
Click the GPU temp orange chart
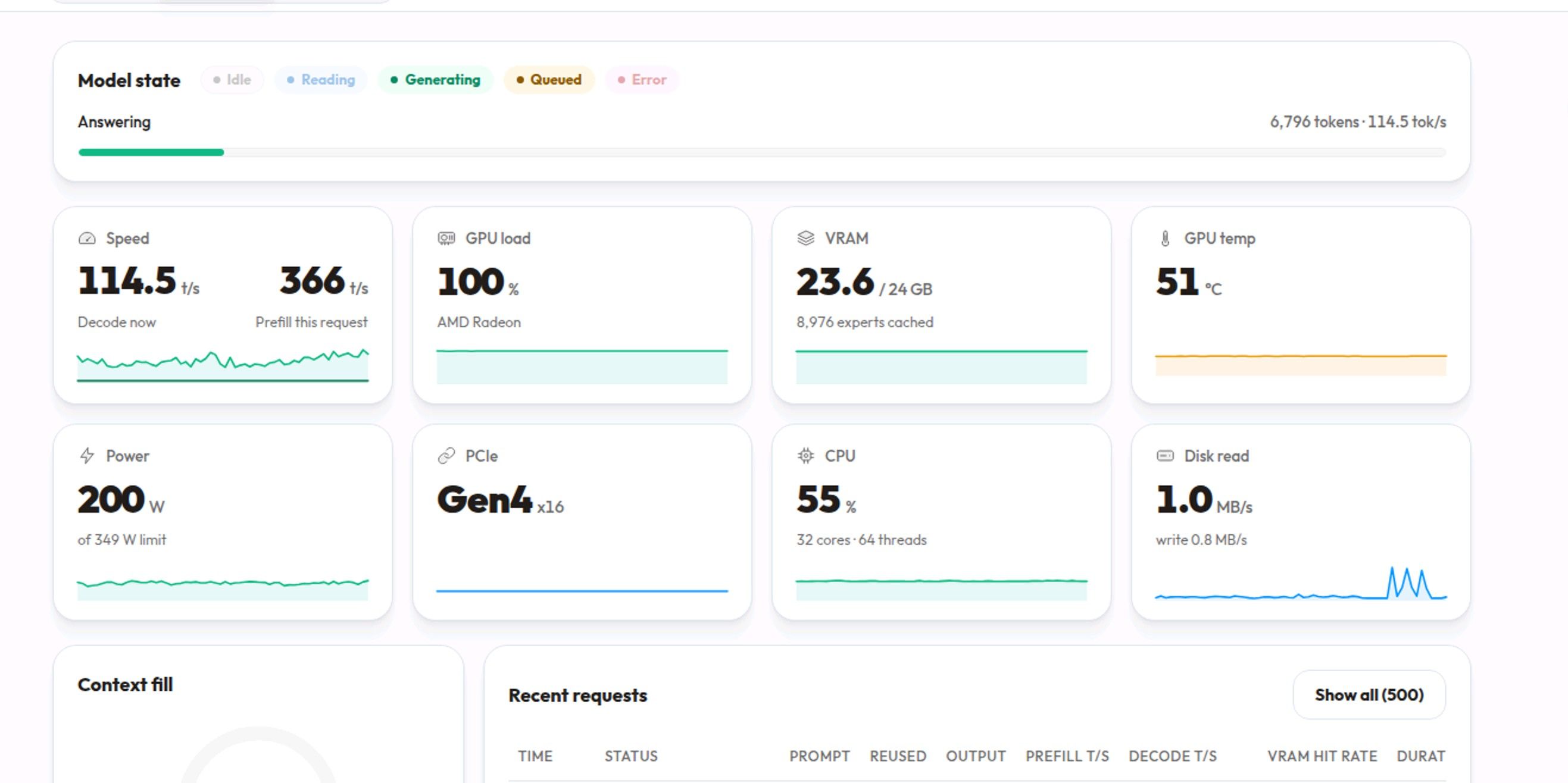tap(1301, 365)
